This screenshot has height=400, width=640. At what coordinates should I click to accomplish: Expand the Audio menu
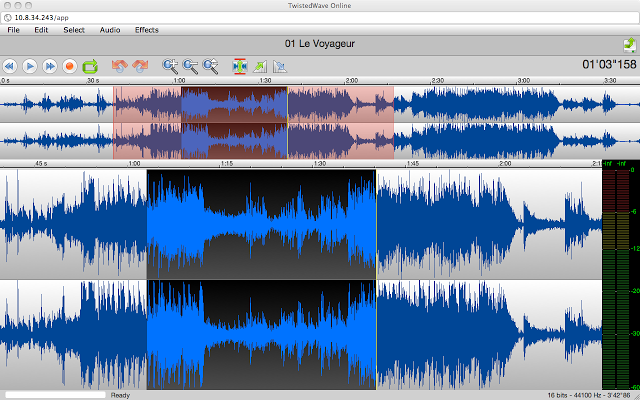pyautogui.click(x=110, y=30)
